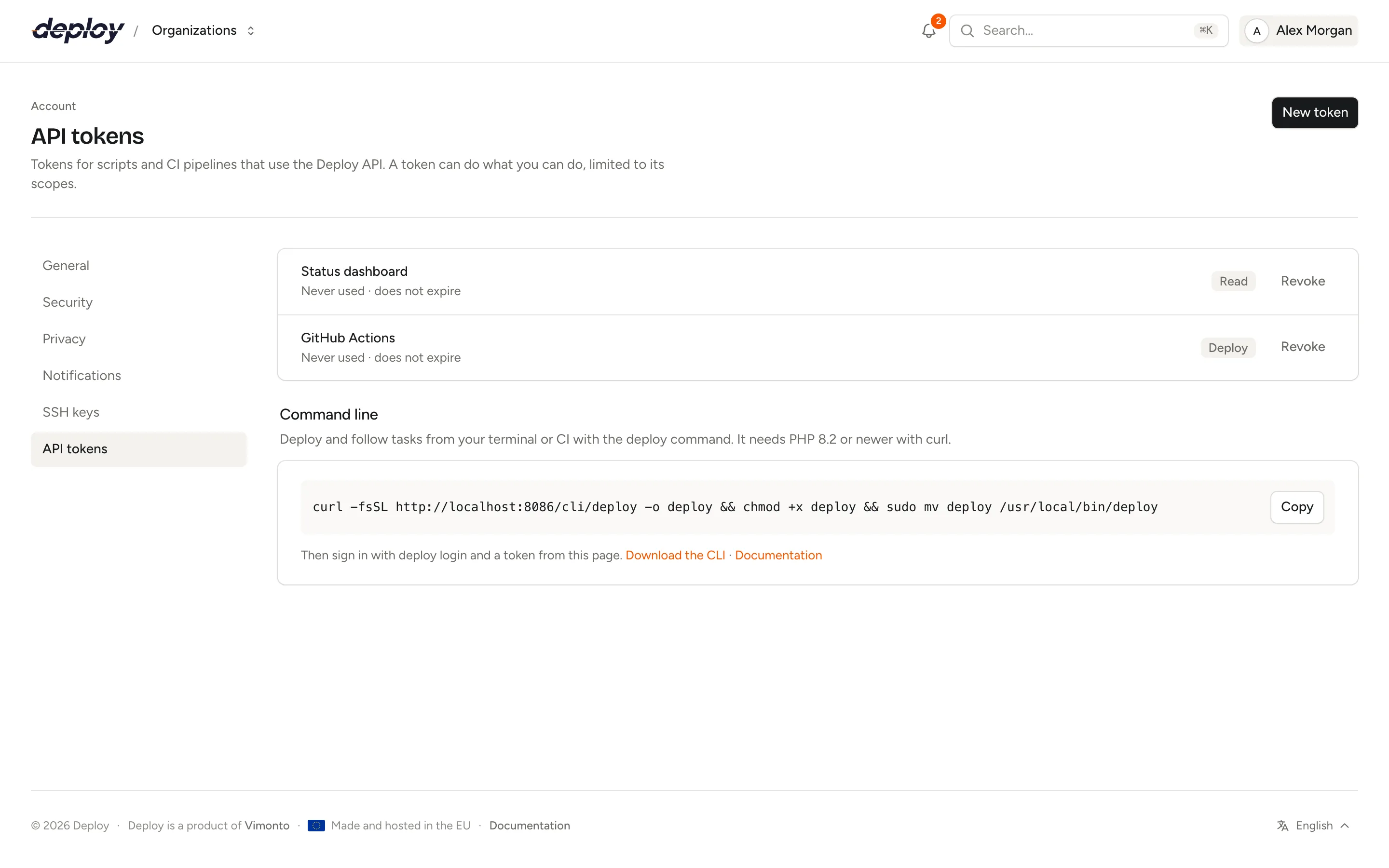Viewport: 1389px width, 868px height.
Task: Click the Deploy logo
Action: pyautogui.click(x=78, y=30)
